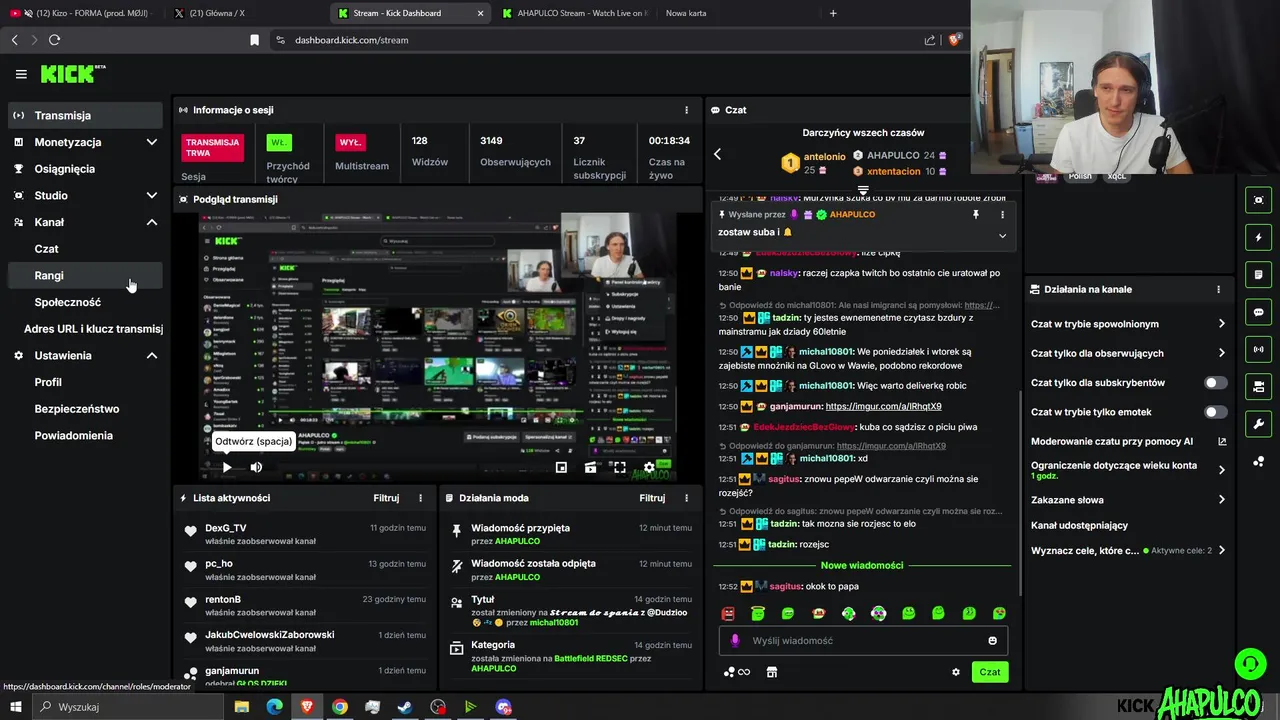Open the Windows taskbar search box
This screenshot has width=1280, height=720.
(128, 707)
